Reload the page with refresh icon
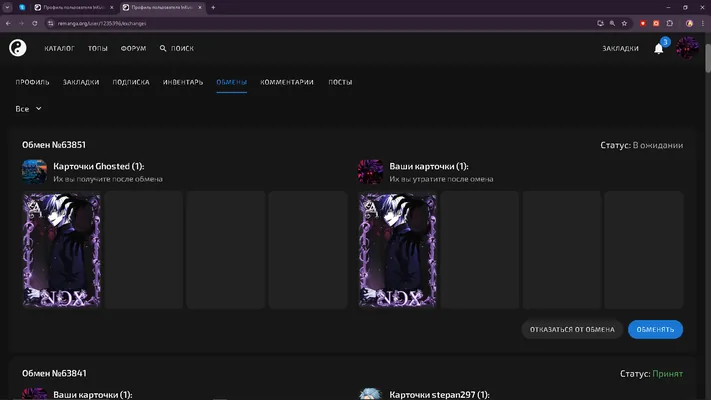This screenshot has width=711, height=400. pyautogui.click(x=34, y=23)
